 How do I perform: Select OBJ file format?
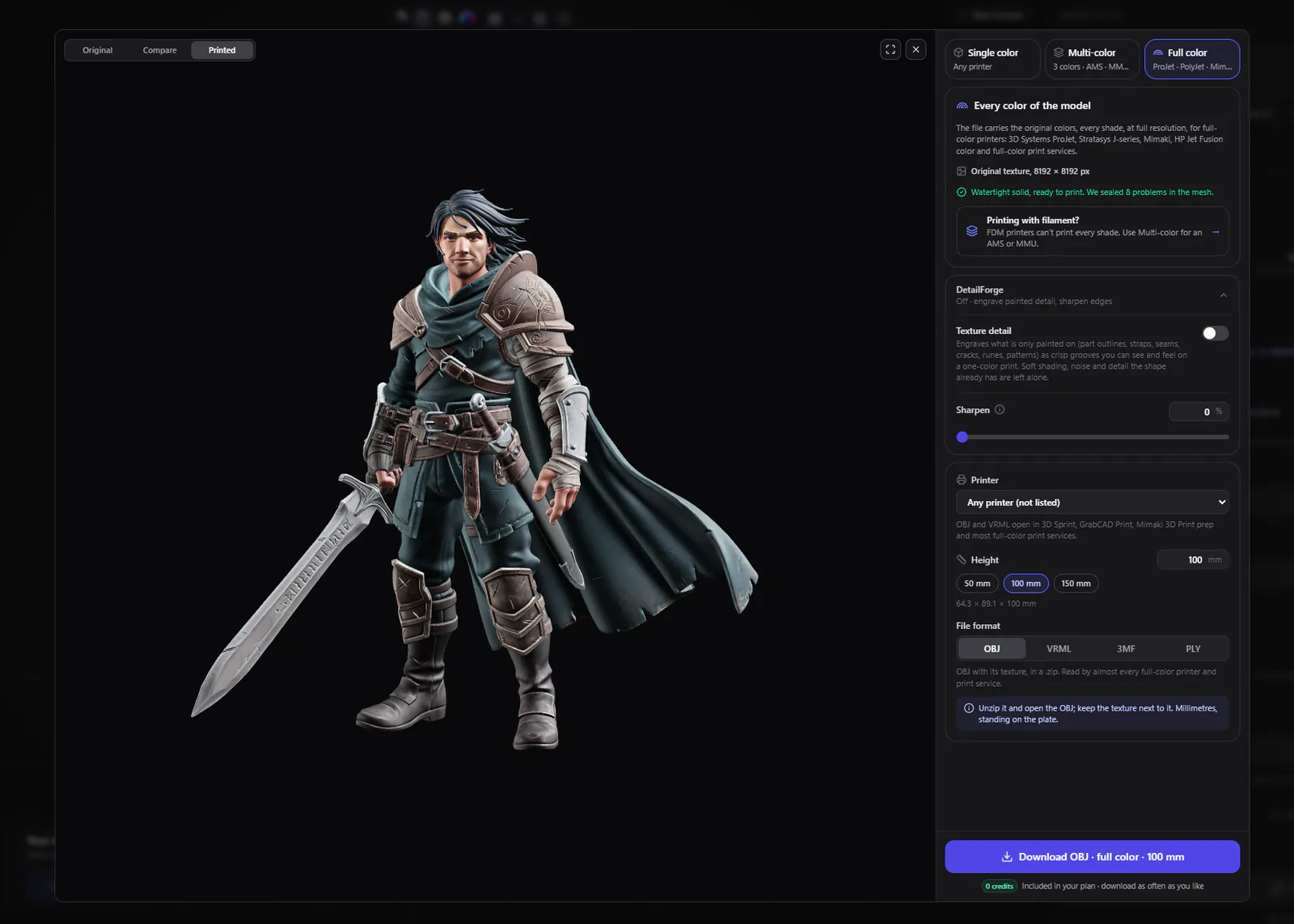click(992, 648)
